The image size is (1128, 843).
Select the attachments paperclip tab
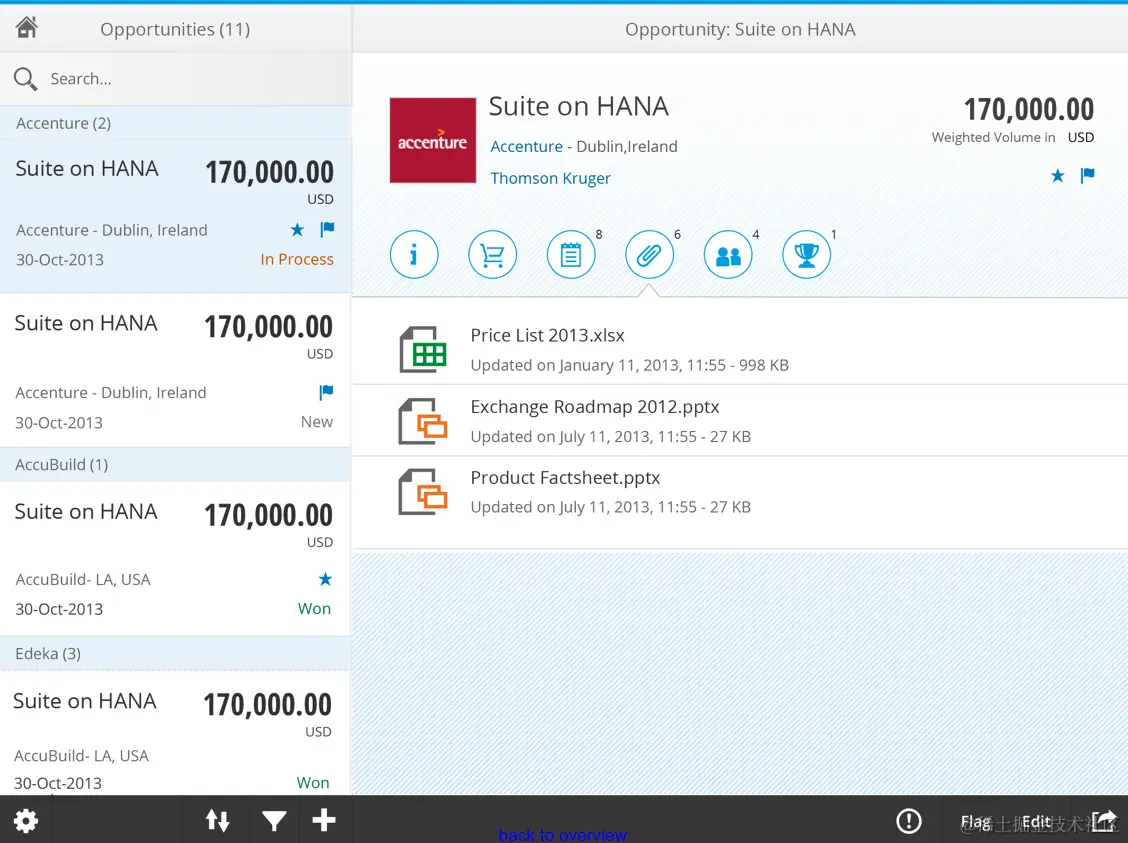click(x=649, y=255)
